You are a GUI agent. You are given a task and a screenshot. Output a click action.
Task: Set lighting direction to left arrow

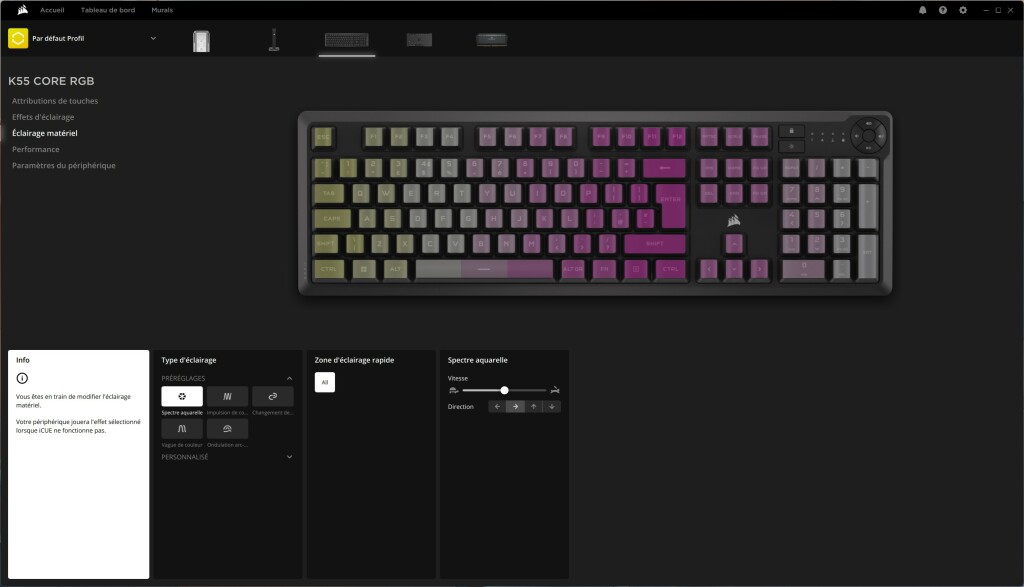[496, 406]
